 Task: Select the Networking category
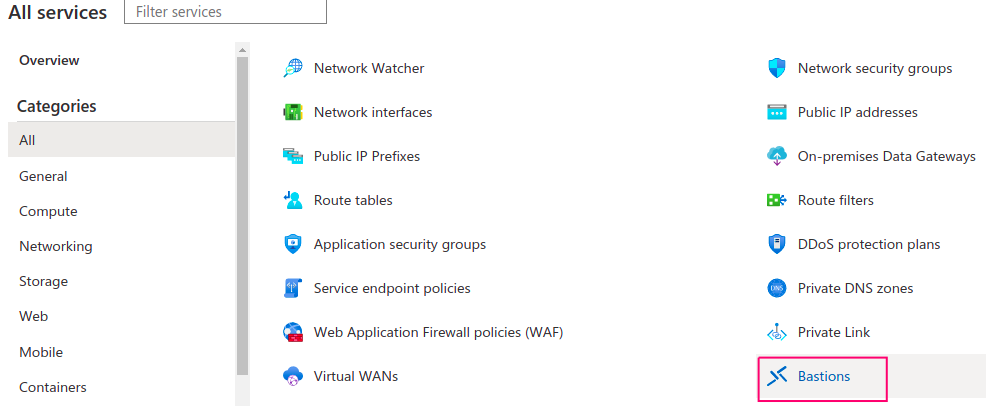click(x=55, y=246)
